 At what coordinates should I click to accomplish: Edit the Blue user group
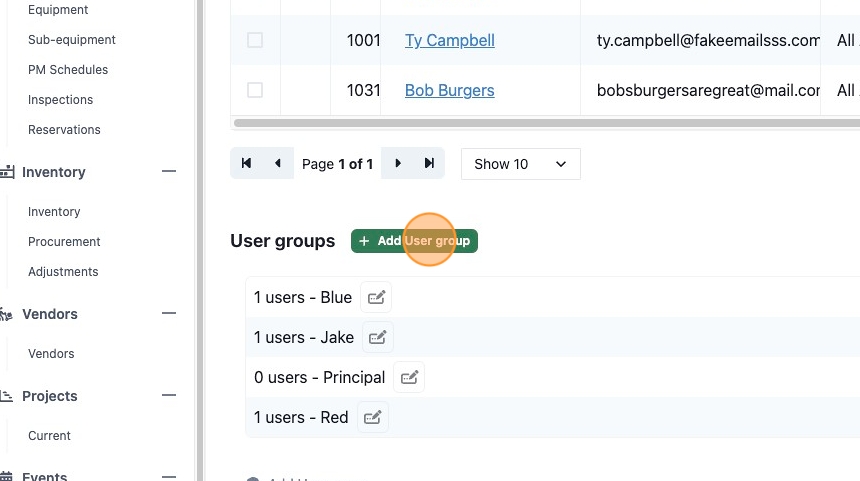376,297
